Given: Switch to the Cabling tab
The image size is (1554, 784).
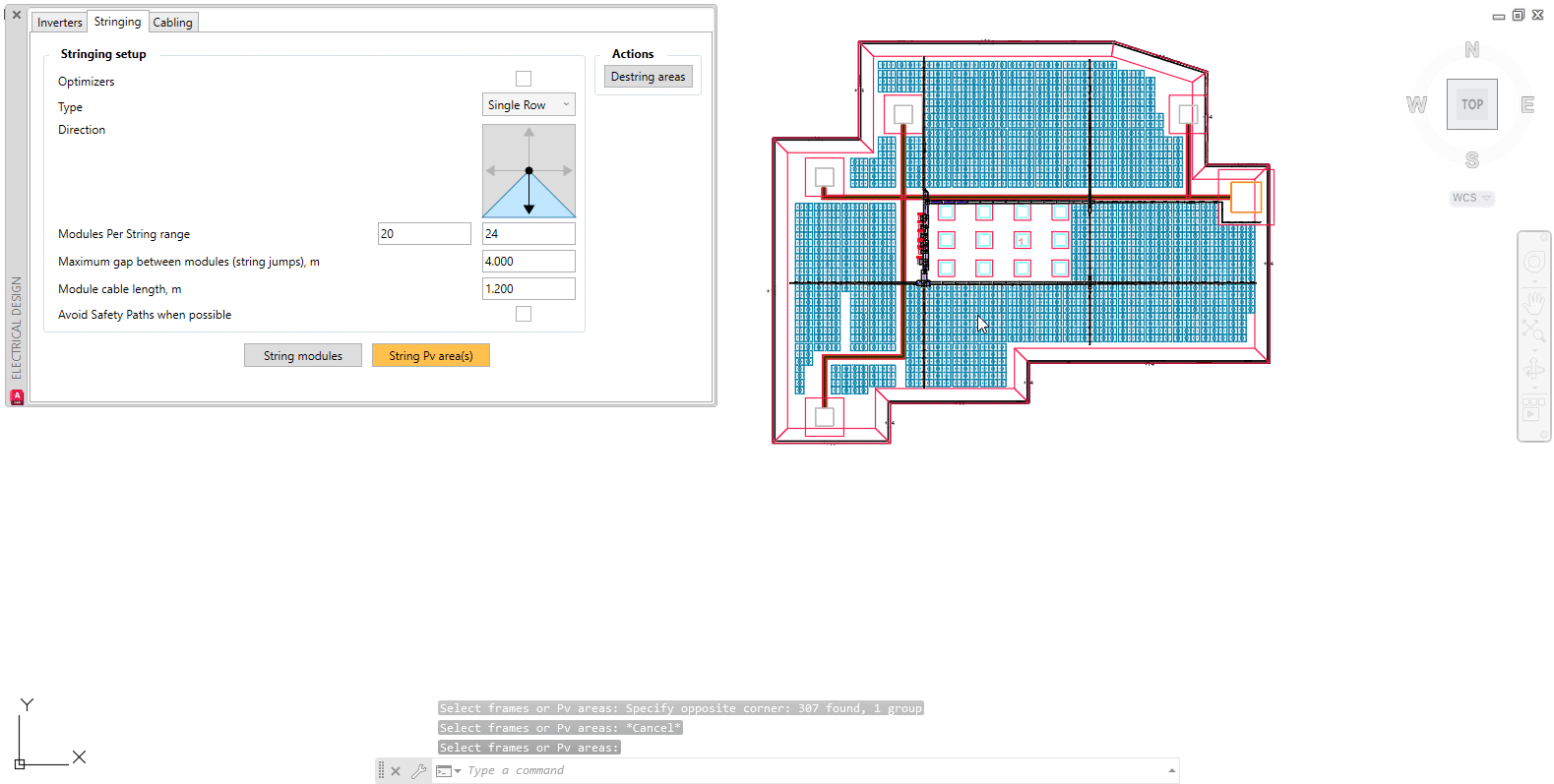Looking at the screenshot, I should click(173, 22).
